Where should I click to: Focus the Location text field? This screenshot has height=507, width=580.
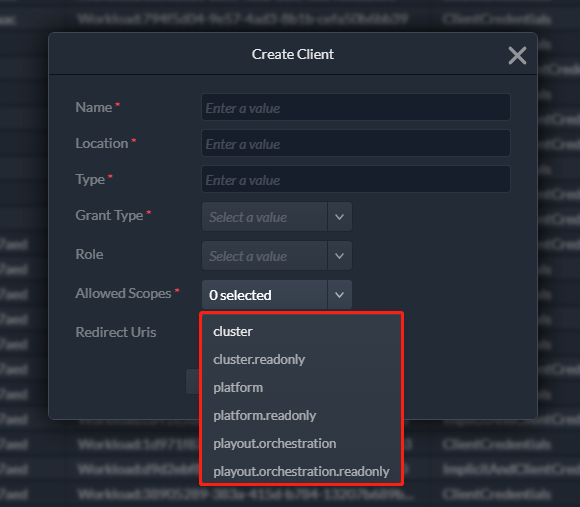tap(356, 143)
